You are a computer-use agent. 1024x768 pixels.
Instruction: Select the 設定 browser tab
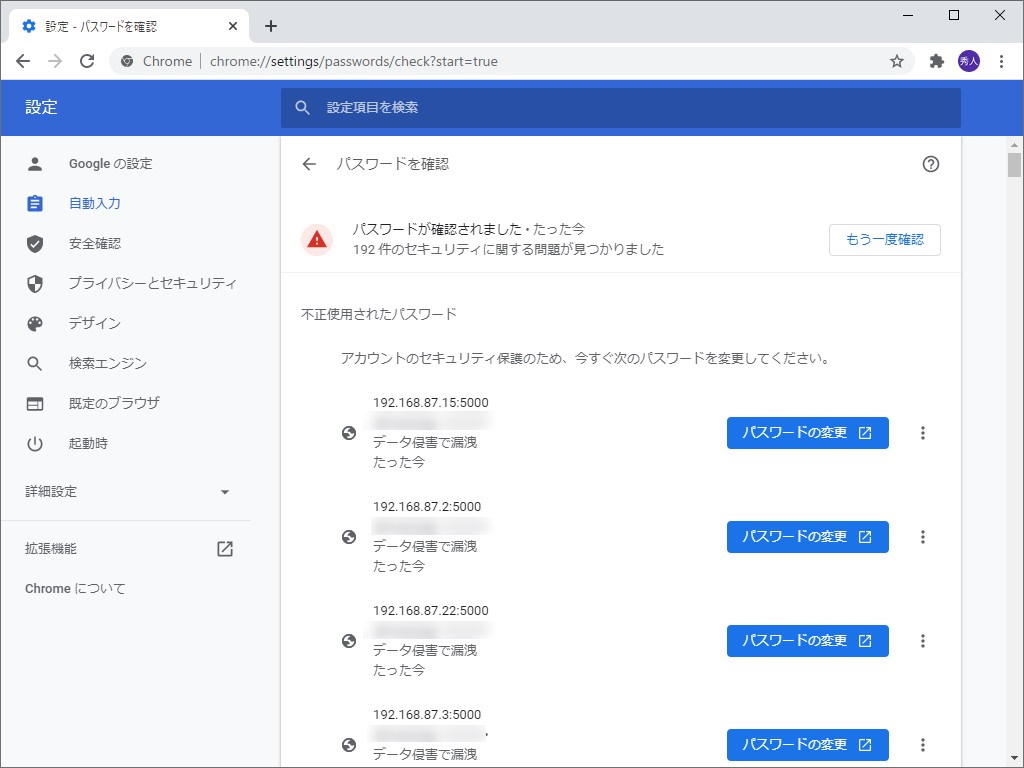click(x=120, y=25)
